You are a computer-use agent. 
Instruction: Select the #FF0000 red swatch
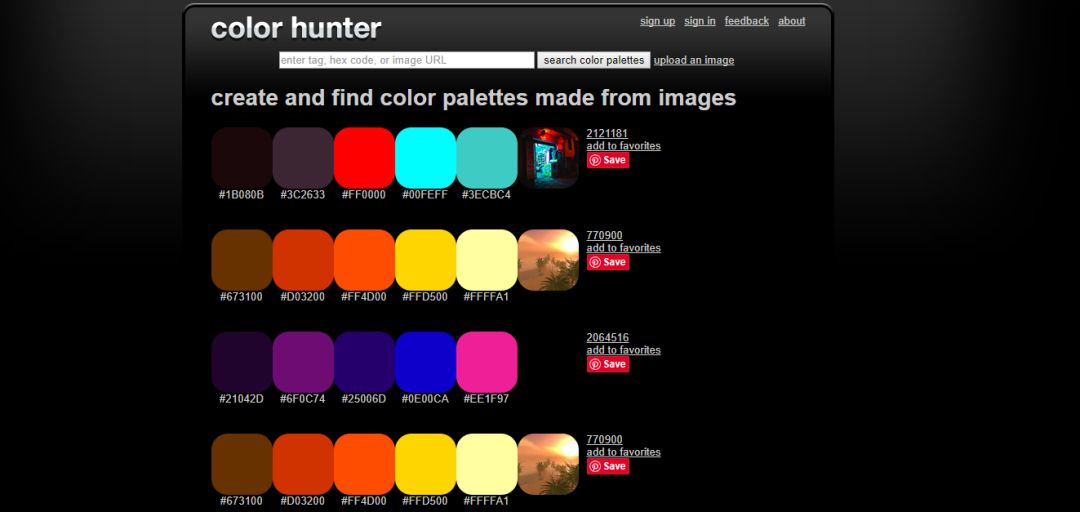[364, 158]
